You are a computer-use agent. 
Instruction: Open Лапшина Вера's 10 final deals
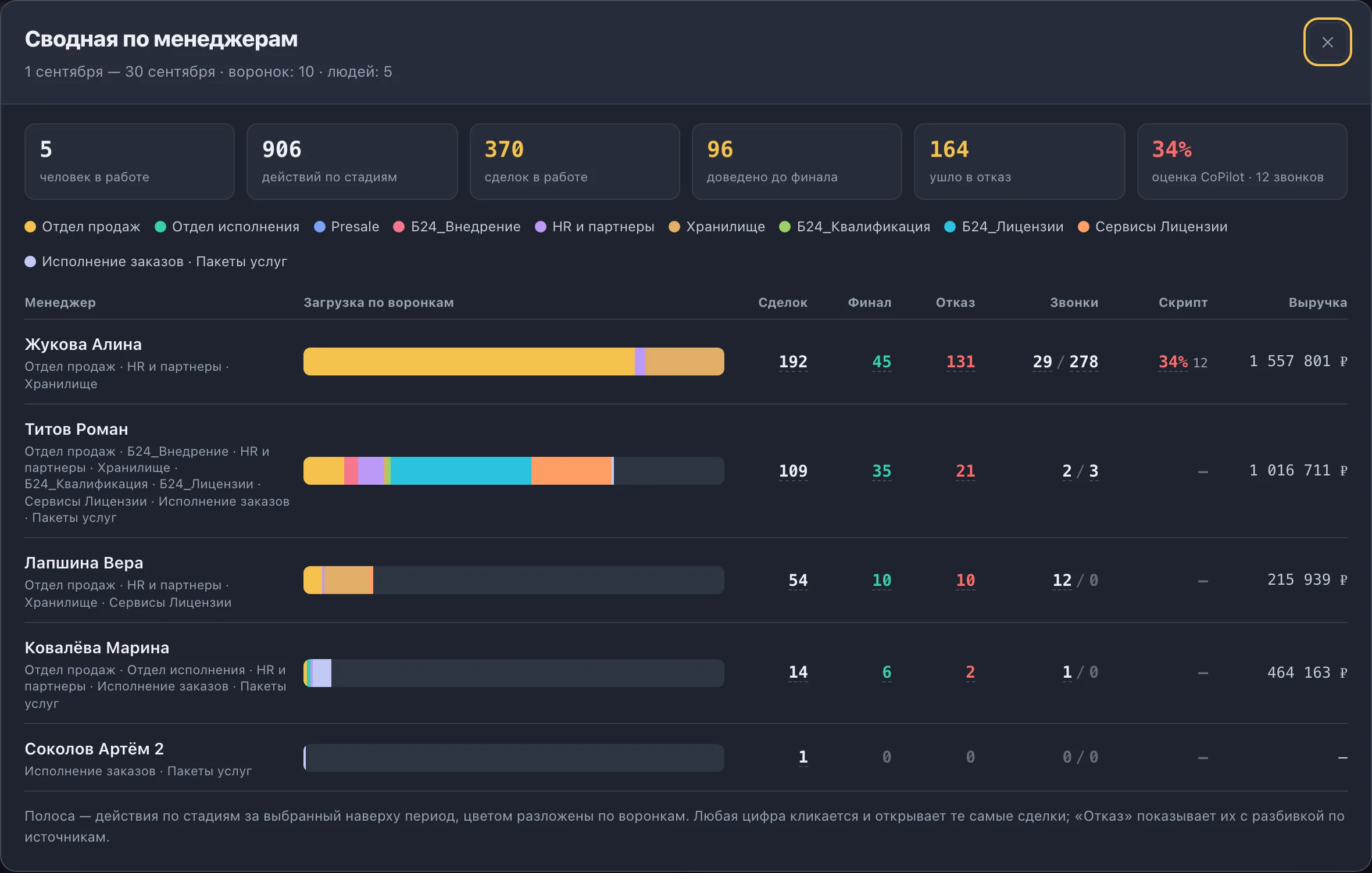click(881, 580)
